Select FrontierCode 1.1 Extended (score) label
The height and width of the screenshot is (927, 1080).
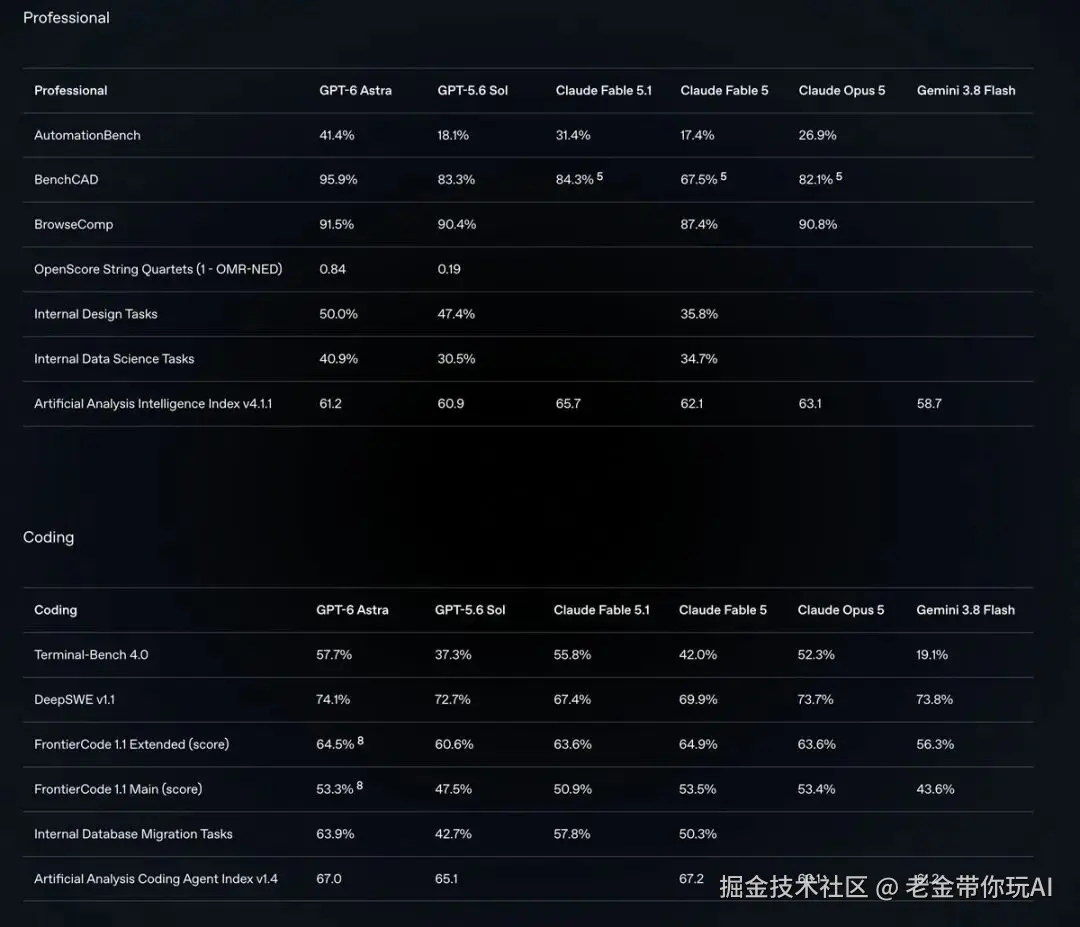point(132,744)
